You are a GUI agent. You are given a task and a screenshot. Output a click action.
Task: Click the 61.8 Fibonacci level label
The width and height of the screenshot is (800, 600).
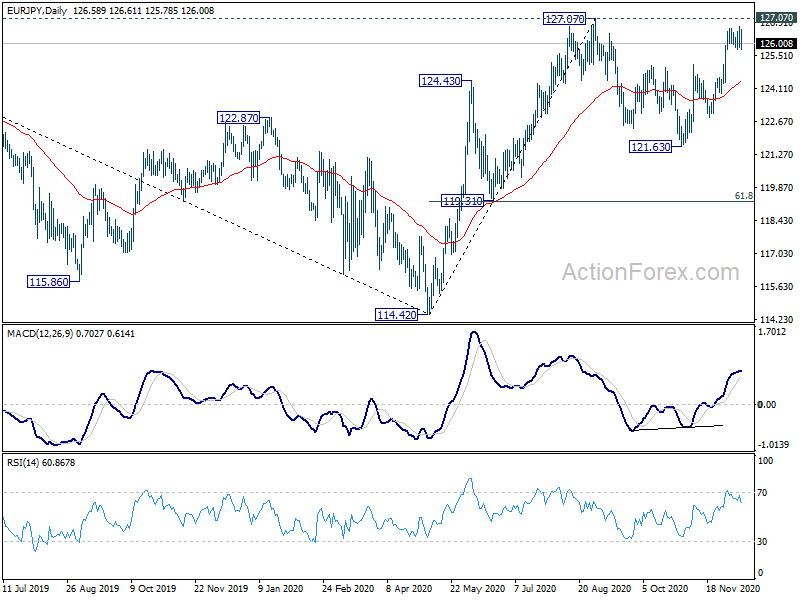(x=743, y=196)
